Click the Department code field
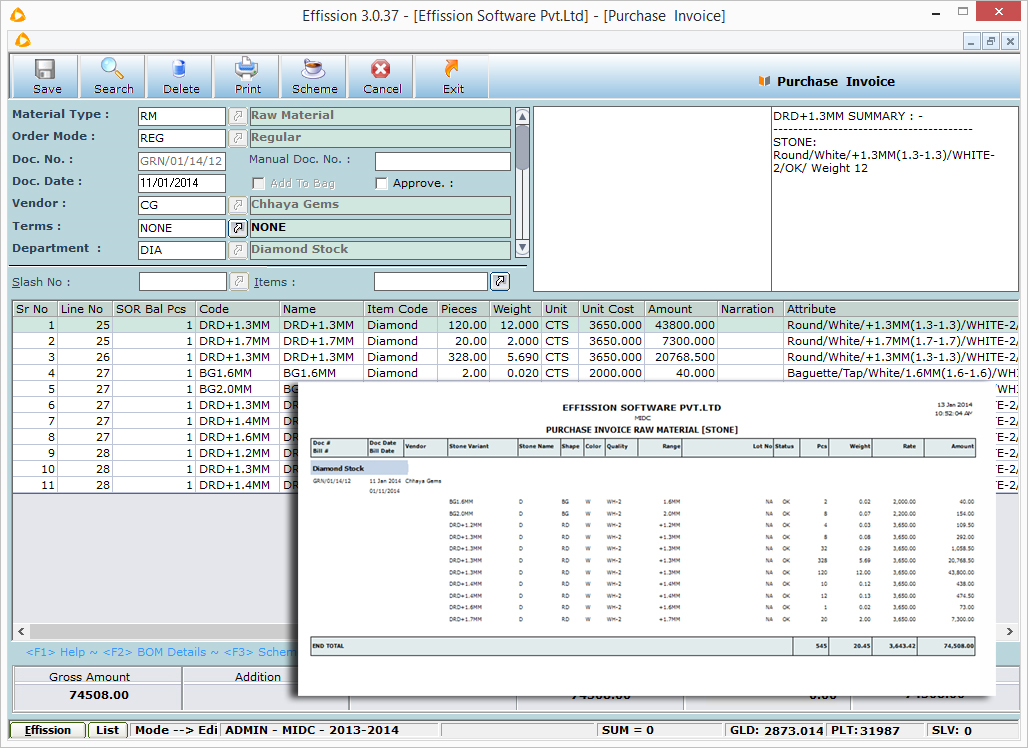1028x748 pixels. pos(182,250)
